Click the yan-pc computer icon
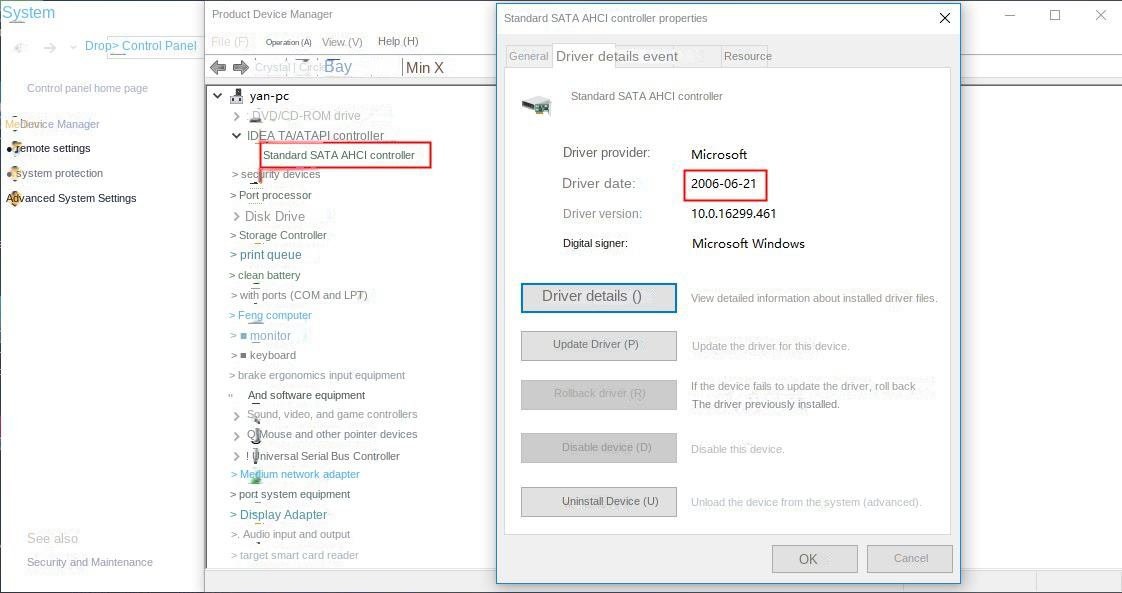 tap(236, 96)
